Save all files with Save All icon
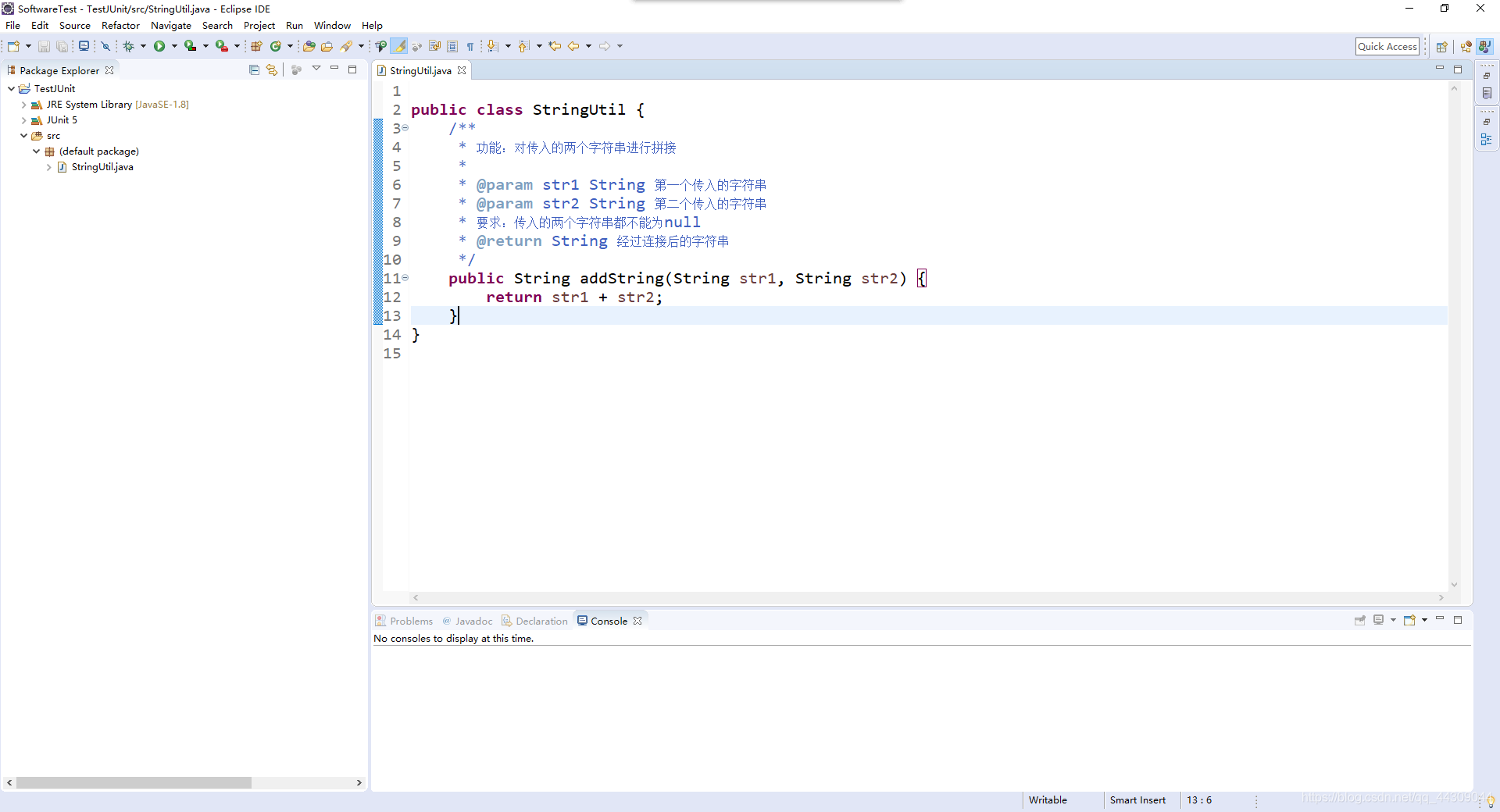The height and width of the screenshot is (812, 1500). [x=62, y=46]
